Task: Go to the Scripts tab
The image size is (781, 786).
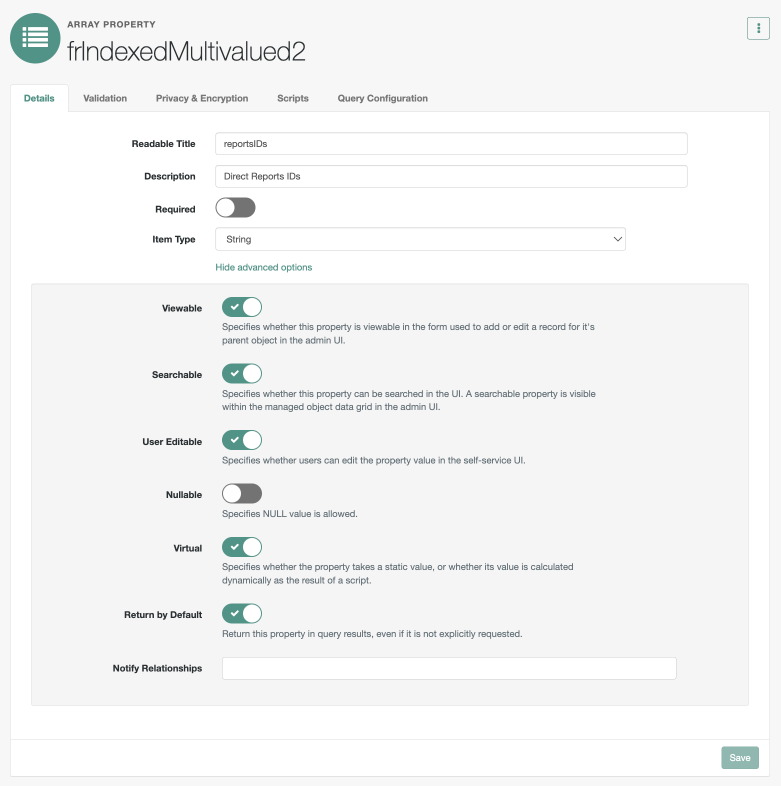Action: coord(293,98)
